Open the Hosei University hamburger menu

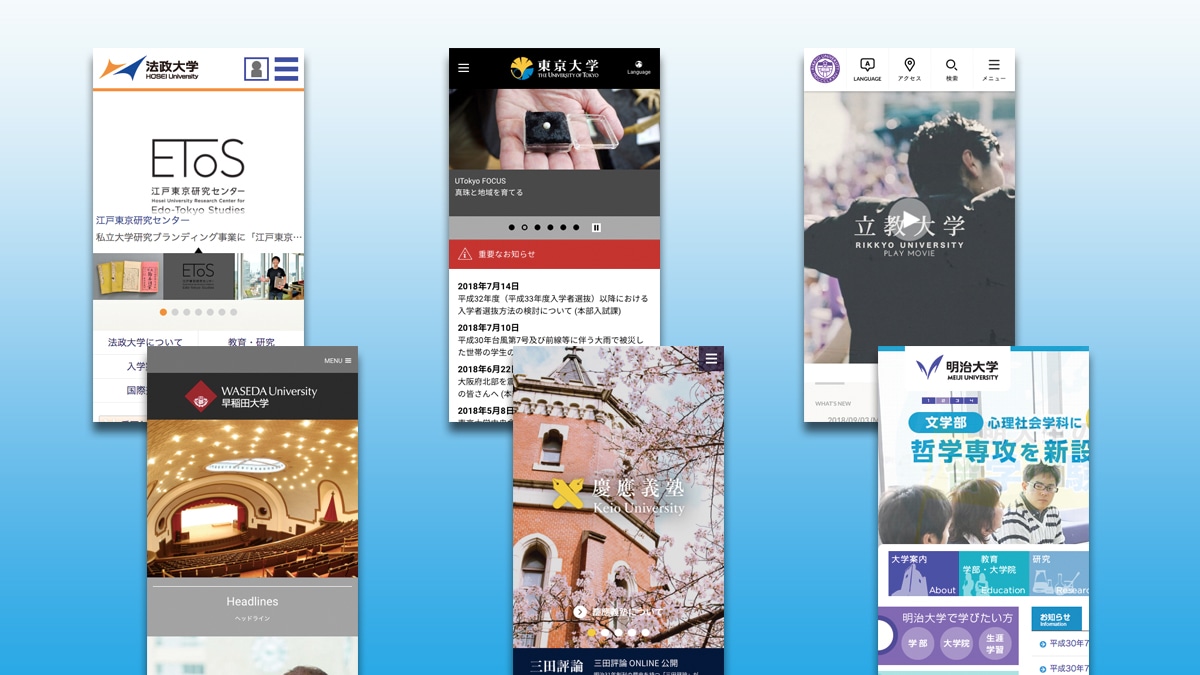click(x=286, y=69)
